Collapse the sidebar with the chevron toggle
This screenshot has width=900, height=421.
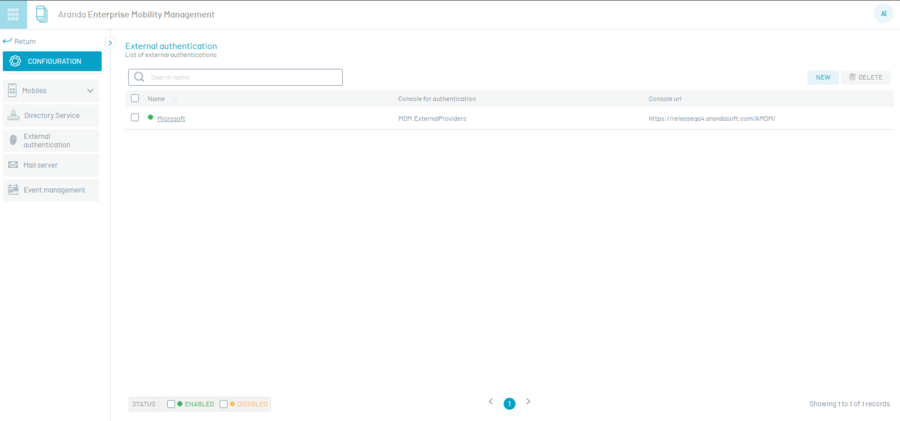pos(111,43)
